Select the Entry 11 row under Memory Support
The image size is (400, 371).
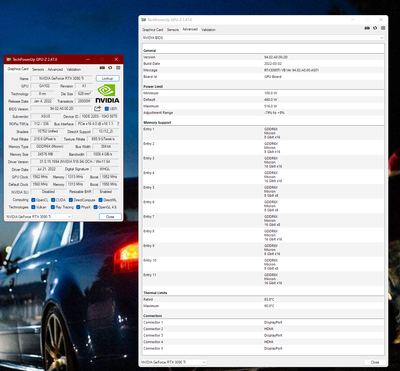point(263,279)
